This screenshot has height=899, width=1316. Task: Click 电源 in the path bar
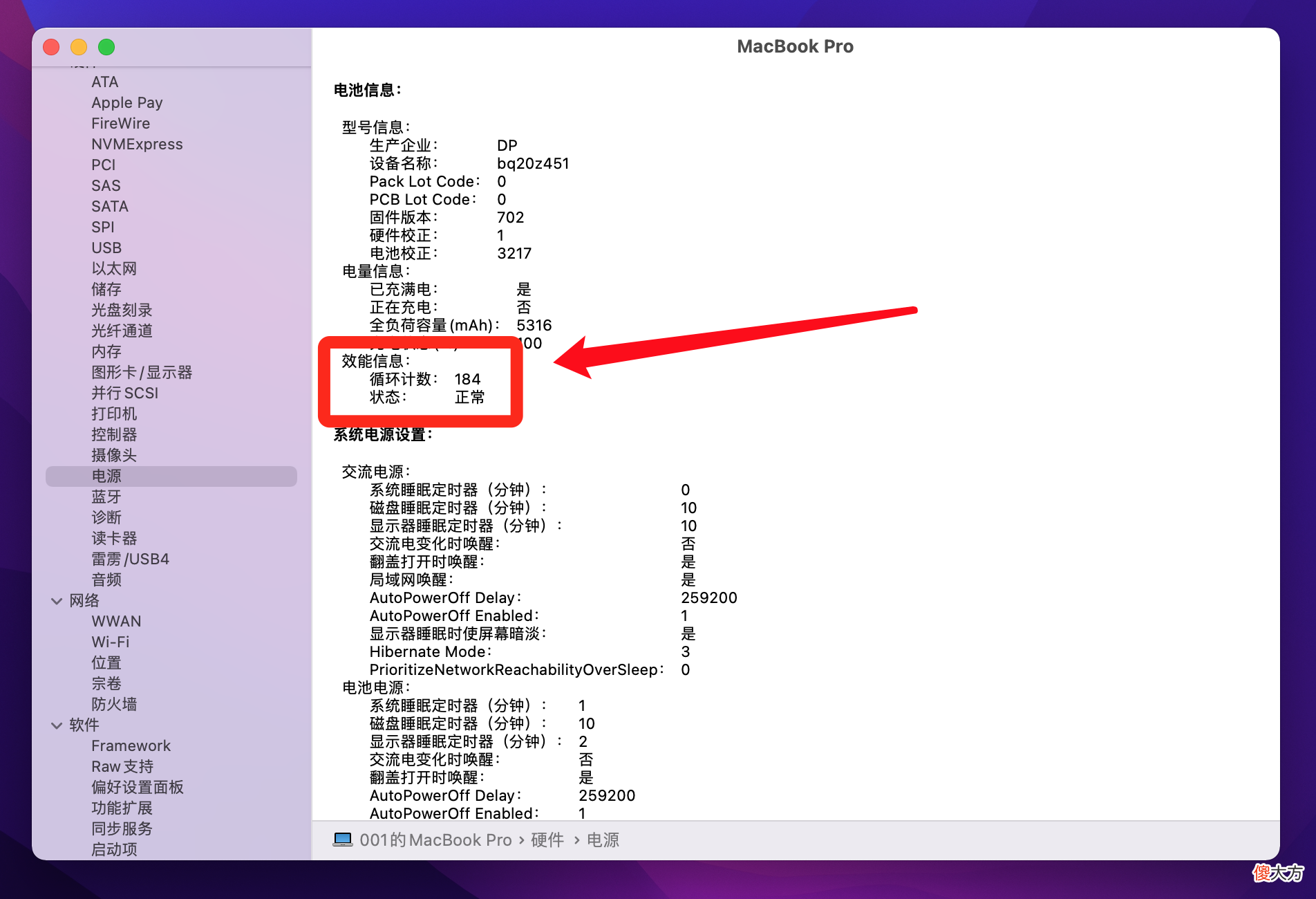point(603,840)
